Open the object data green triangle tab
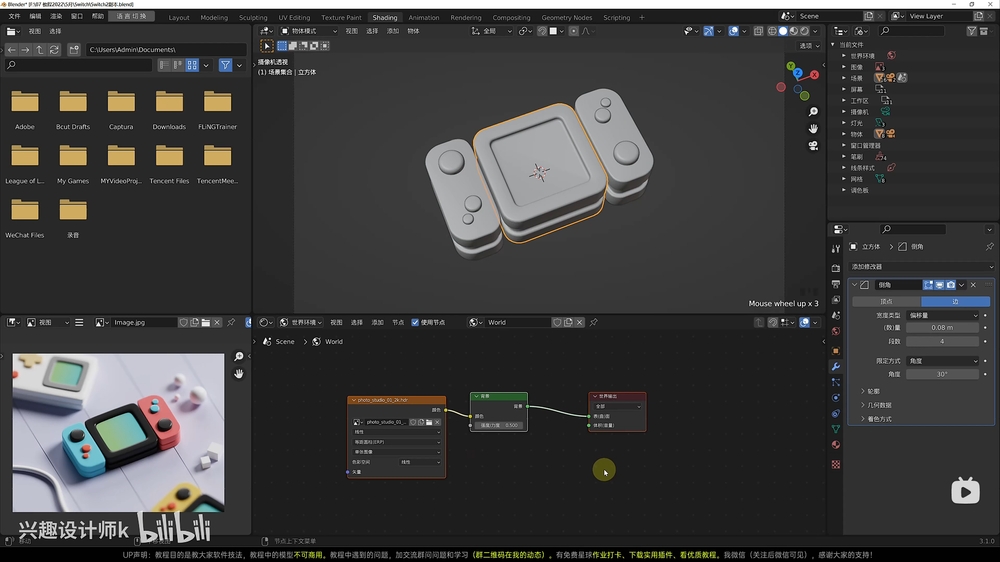Image resolution: width=1000 pixels, height=562 pixels. click(835, 429)
